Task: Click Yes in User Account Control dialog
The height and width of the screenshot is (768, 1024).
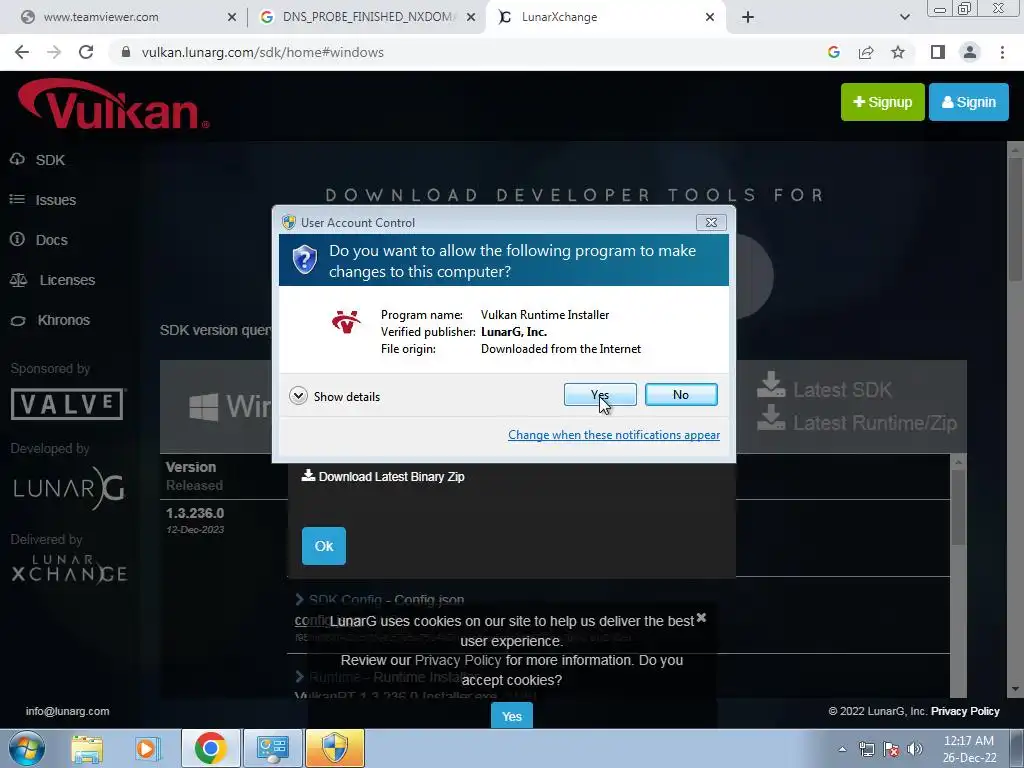Action: [600, 394]
